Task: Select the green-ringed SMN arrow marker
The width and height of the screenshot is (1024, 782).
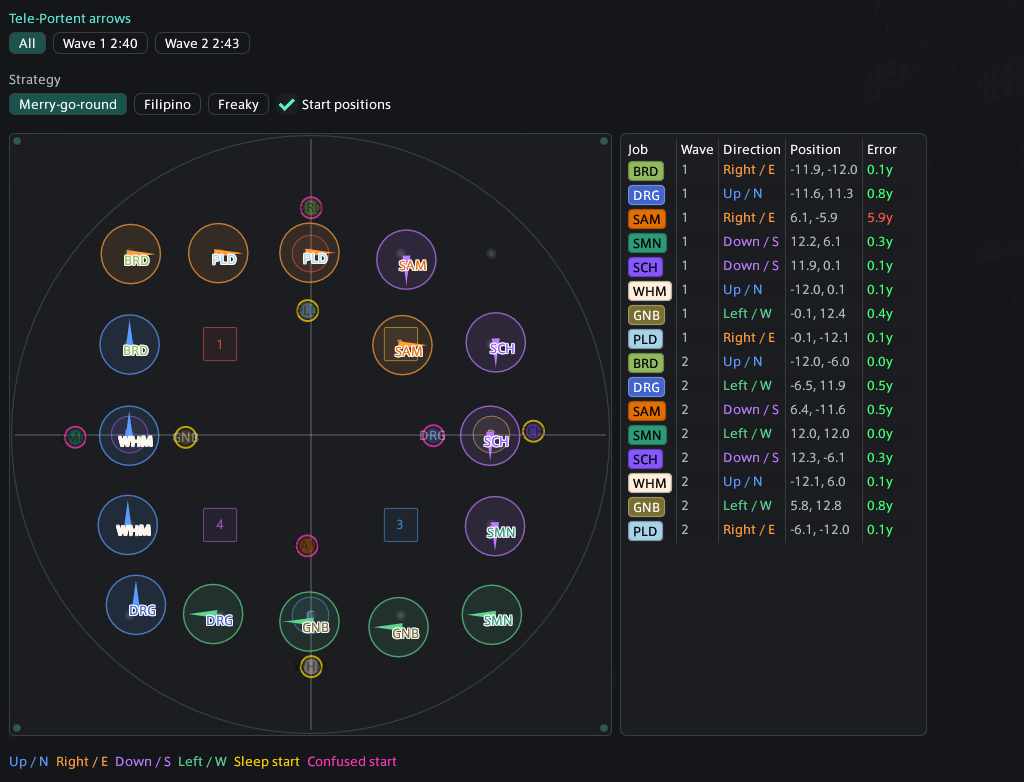Action: click(x=492, y=615)
